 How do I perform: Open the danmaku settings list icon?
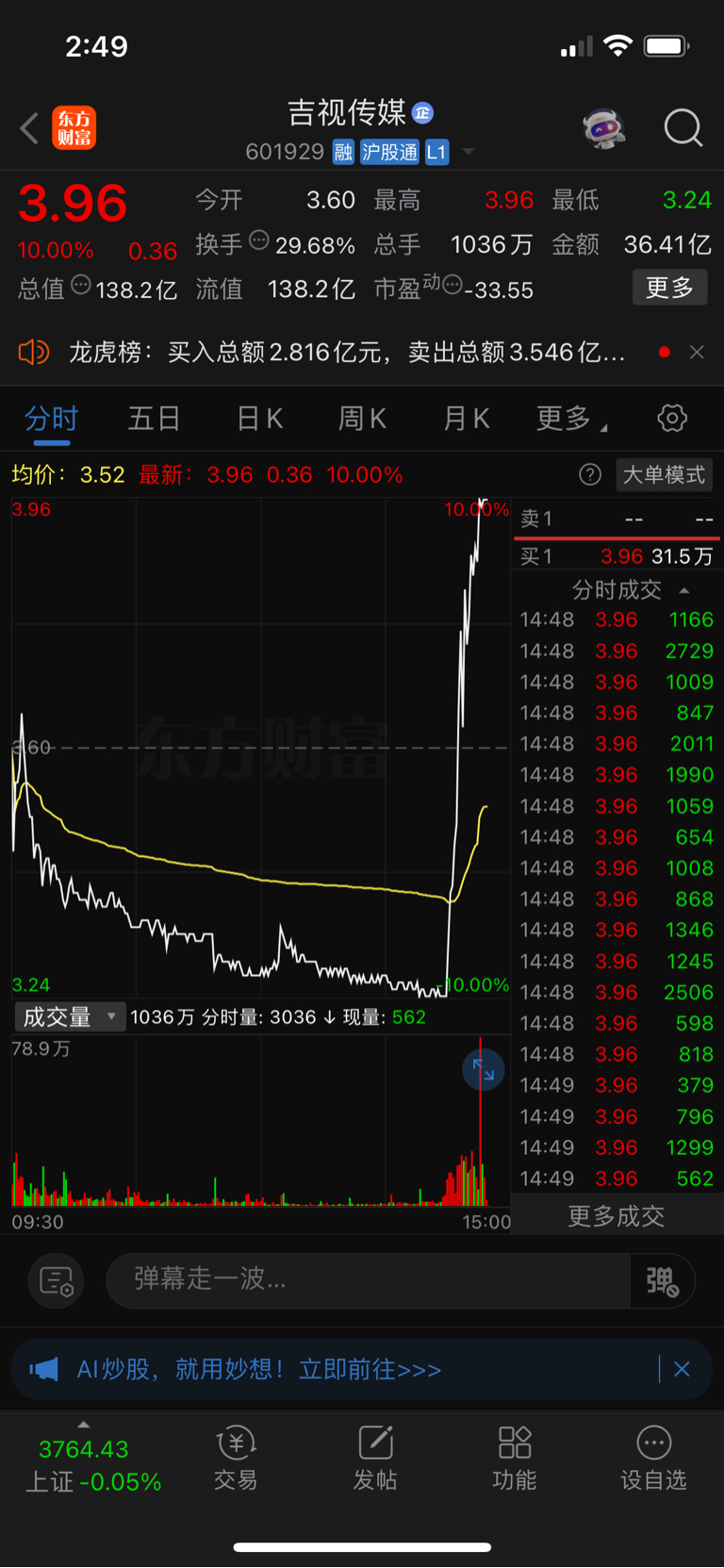[57, 1280]
